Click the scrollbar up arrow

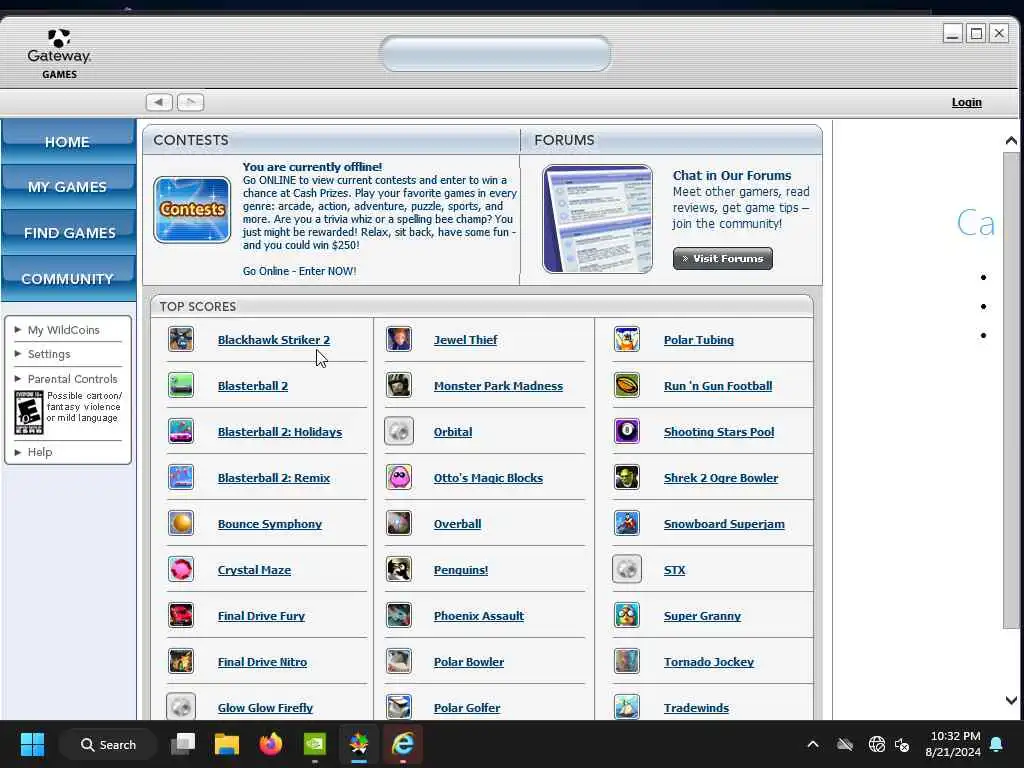pyautogui.click(x=1011, y=140)
